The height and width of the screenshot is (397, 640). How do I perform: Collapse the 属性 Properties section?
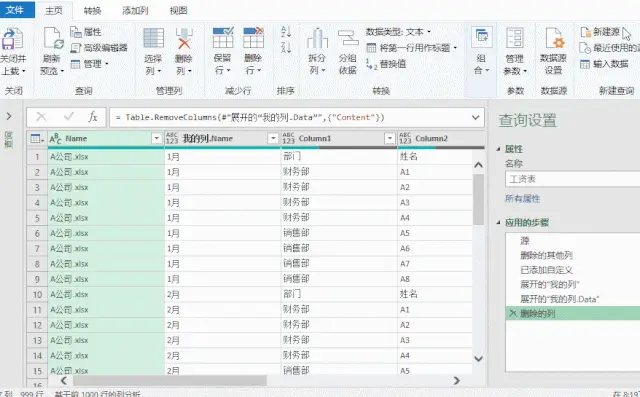(498, 149)
